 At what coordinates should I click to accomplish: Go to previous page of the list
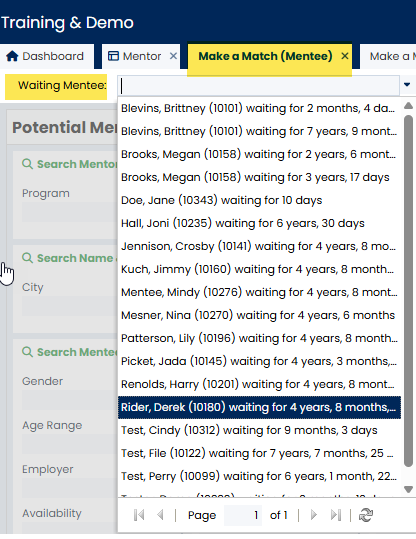(x=160, y=515)
